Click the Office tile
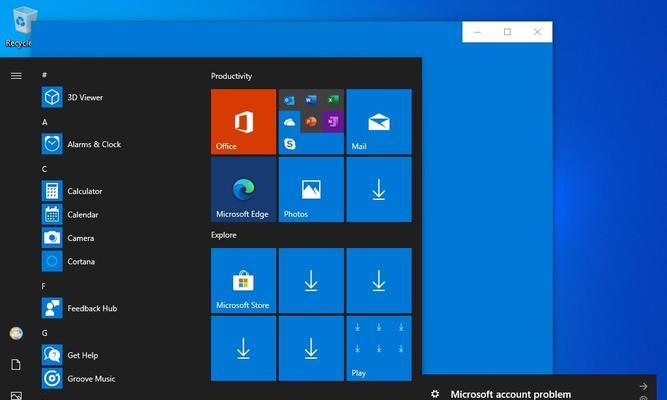667x400 pixels. tap(243, 122)
